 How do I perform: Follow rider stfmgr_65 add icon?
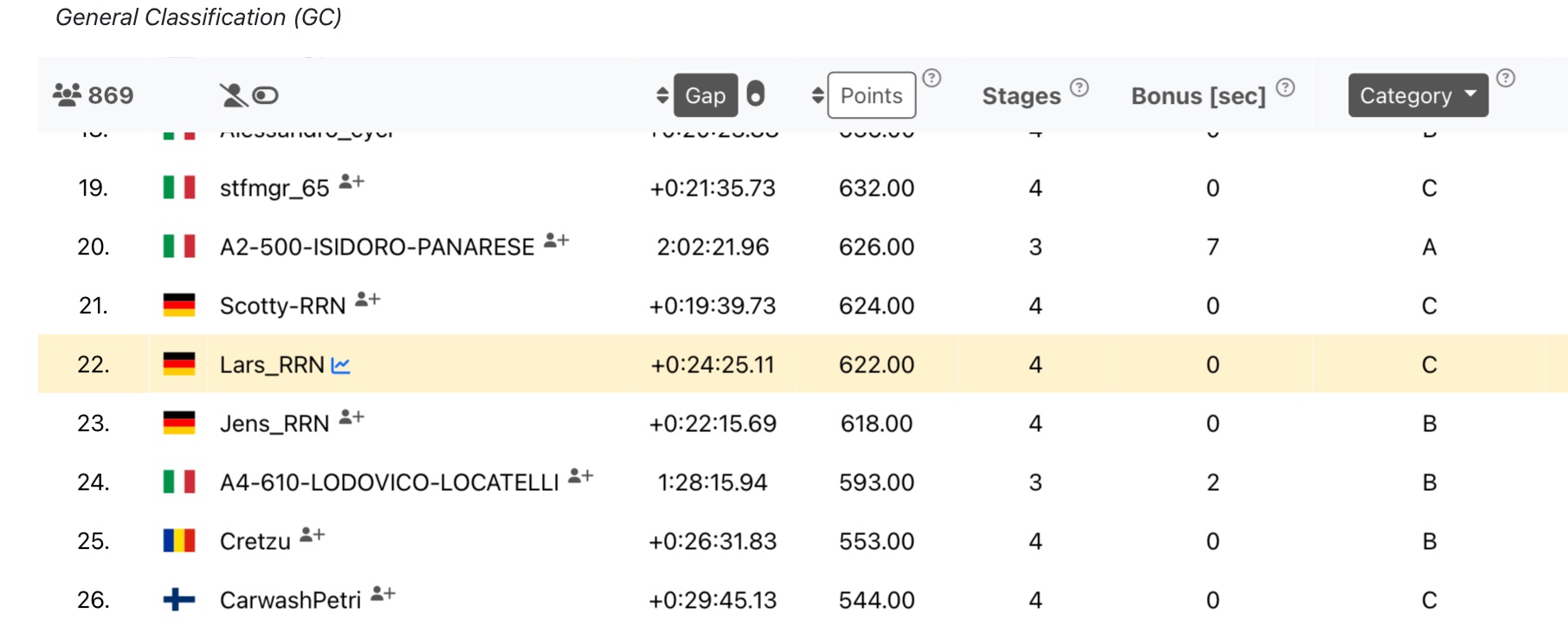coord(352,182)
